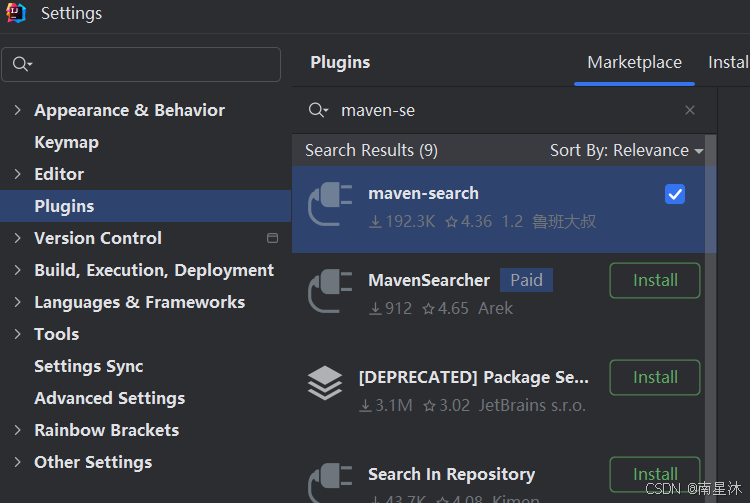Open Settings Sync page
Image resolution: width=750 pixels, height=503 pixels.
tap(88, 366)
